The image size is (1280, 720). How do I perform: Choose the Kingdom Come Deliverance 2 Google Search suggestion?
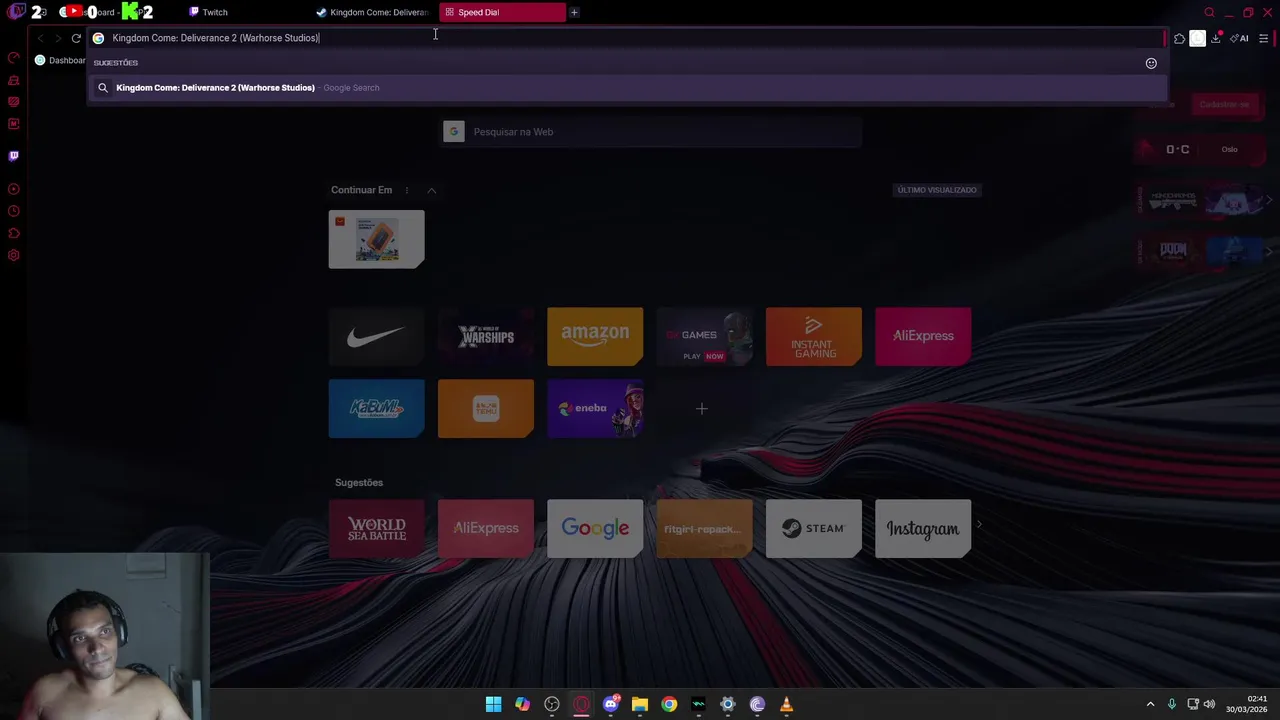[627, 88]
